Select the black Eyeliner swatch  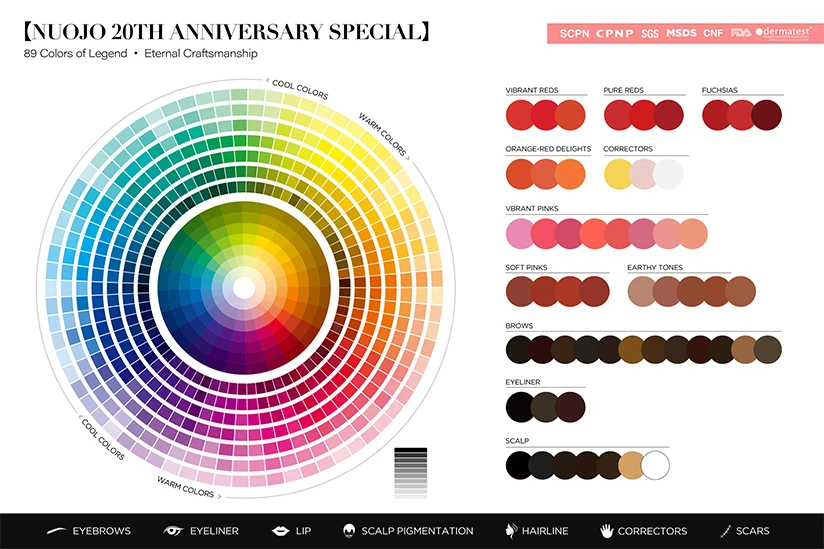[x=518, y=407]
